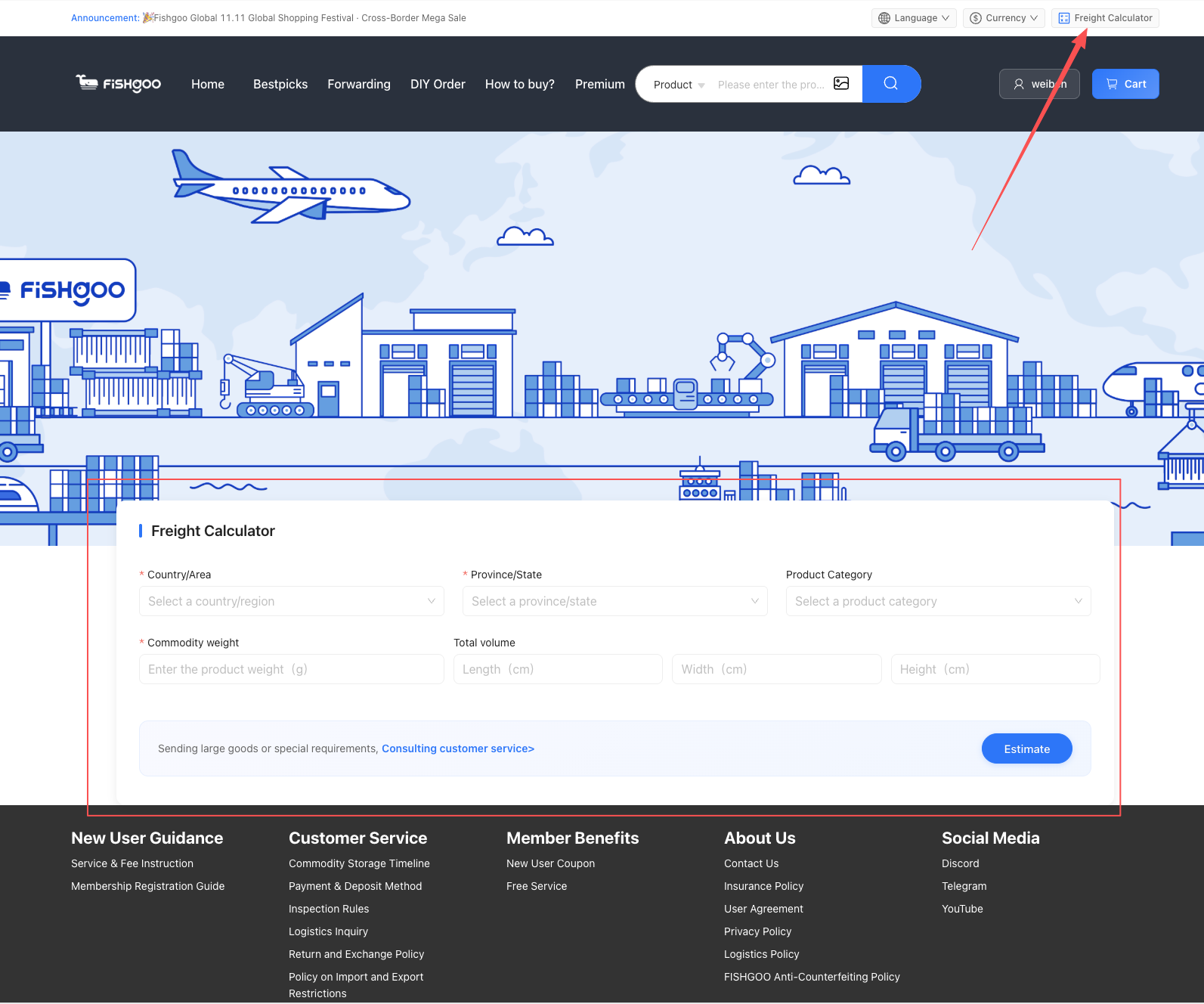Viewport: 1204px width, 1004px height.
Task: Open the Freight Calculator from top bar
Action: coord(1105,18)
